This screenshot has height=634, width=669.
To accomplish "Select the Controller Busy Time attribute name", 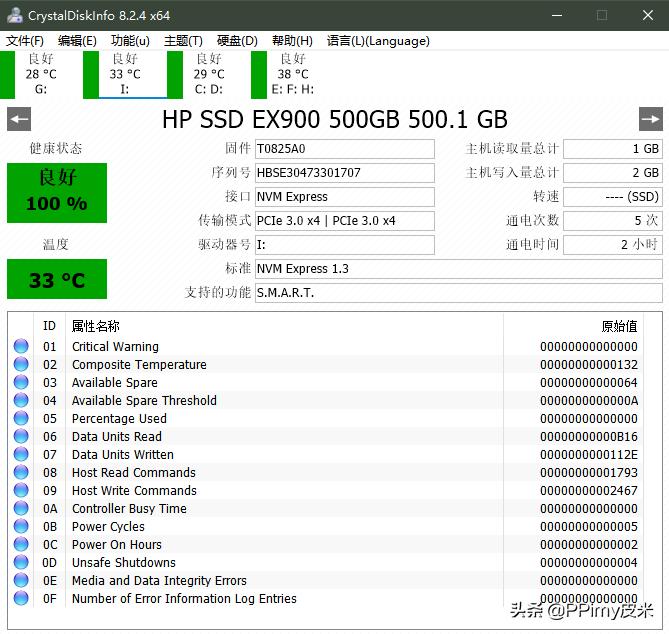I will [129, 509].
